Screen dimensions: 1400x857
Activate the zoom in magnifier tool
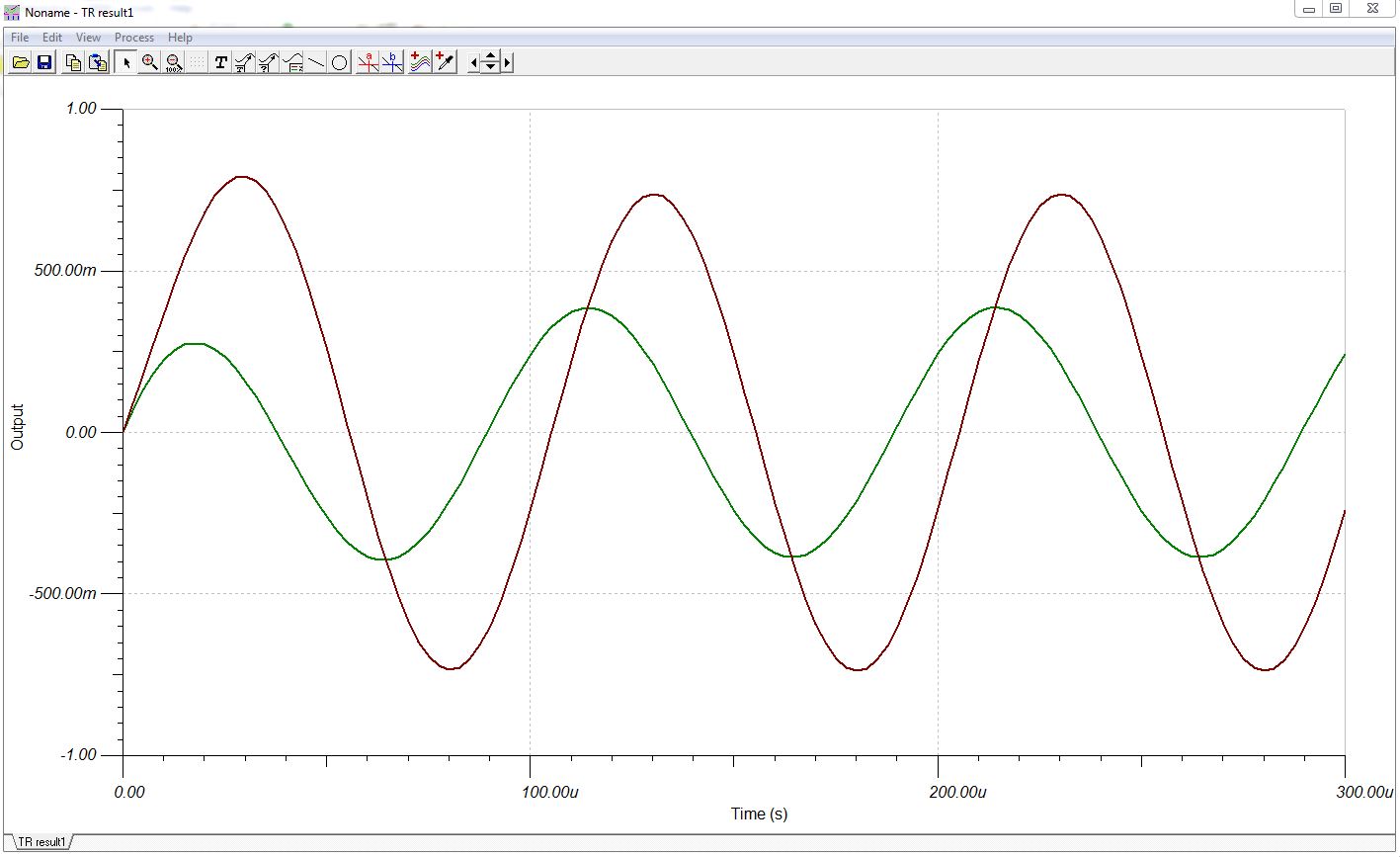(150, 62)
